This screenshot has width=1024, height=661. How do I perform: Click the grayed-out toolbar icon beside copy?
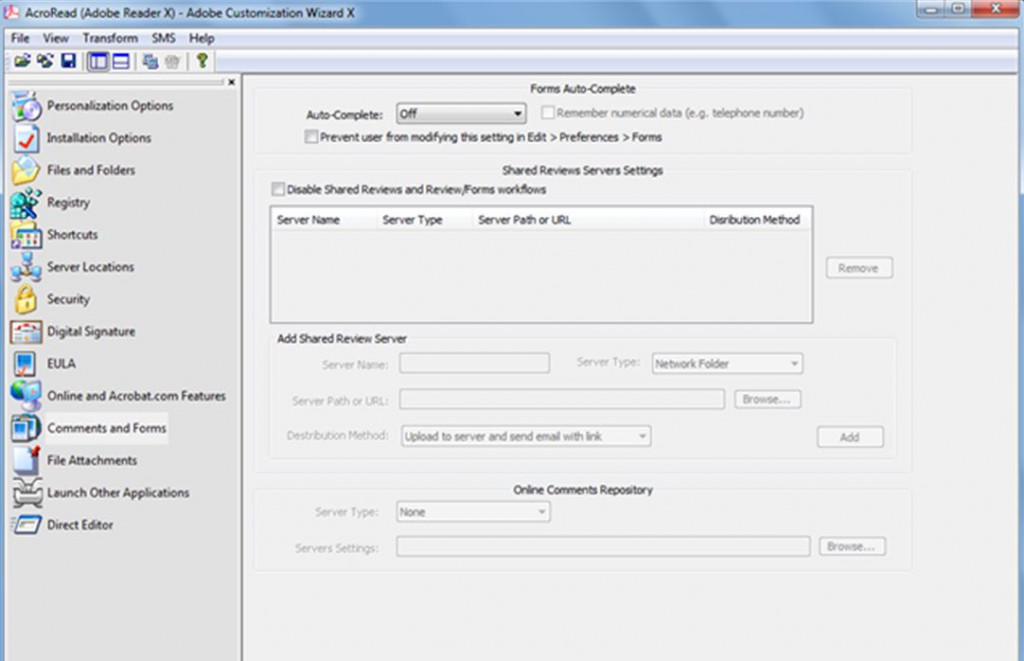172,61
